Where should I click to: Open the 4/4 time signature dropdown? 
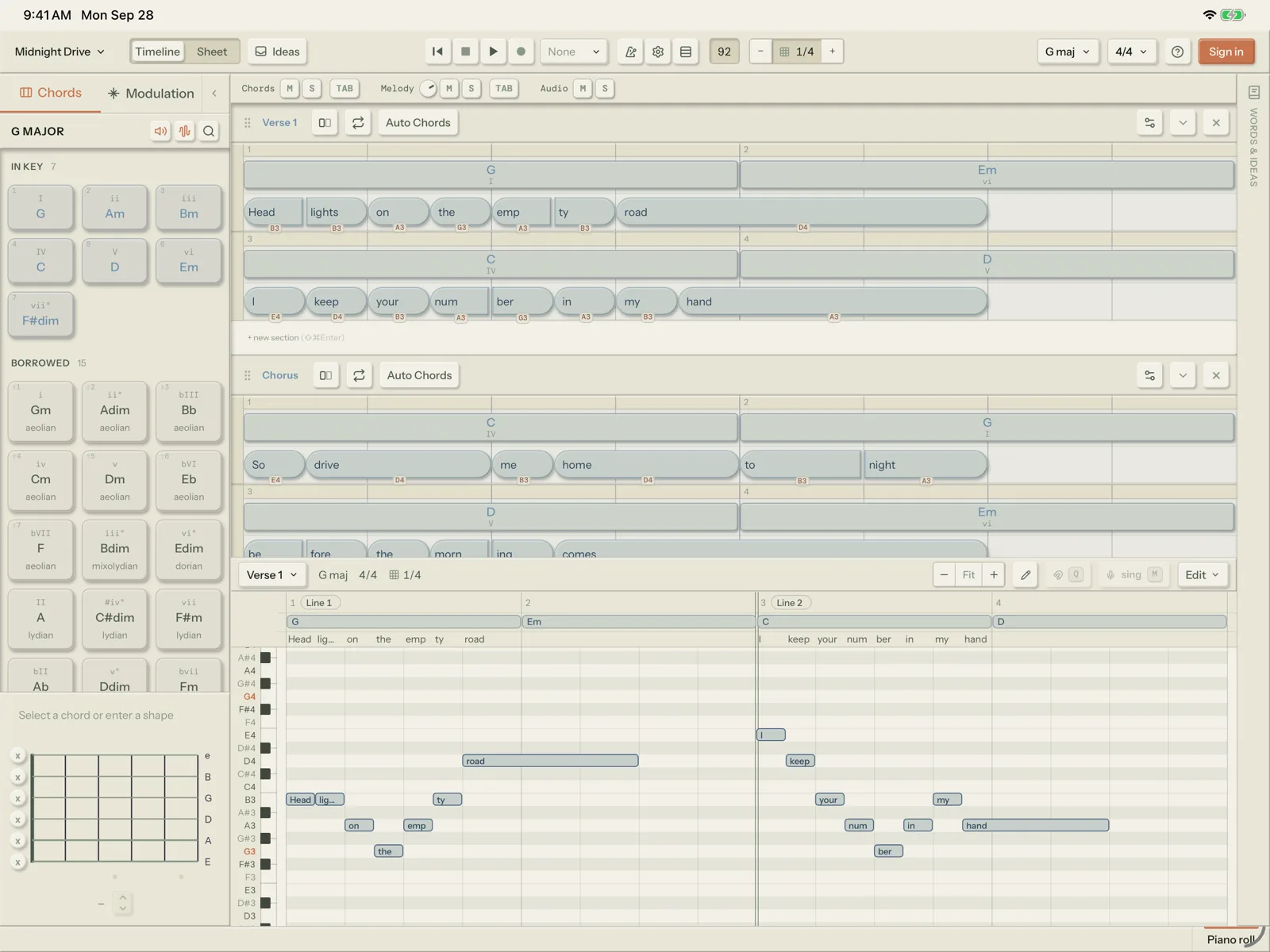pos(1131,52)
